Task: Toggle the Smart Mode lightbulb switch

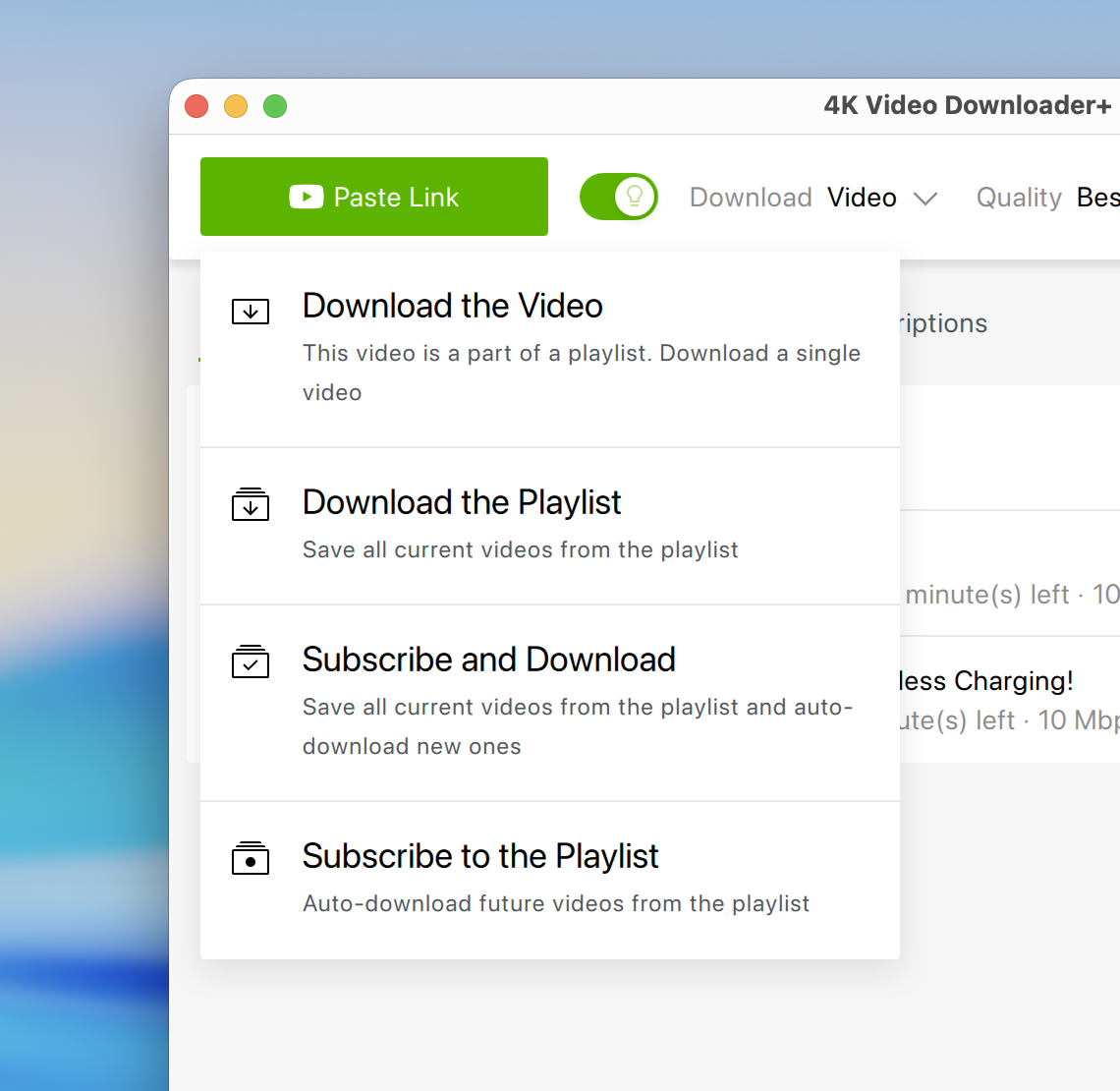Action: [x=619, y=197]
